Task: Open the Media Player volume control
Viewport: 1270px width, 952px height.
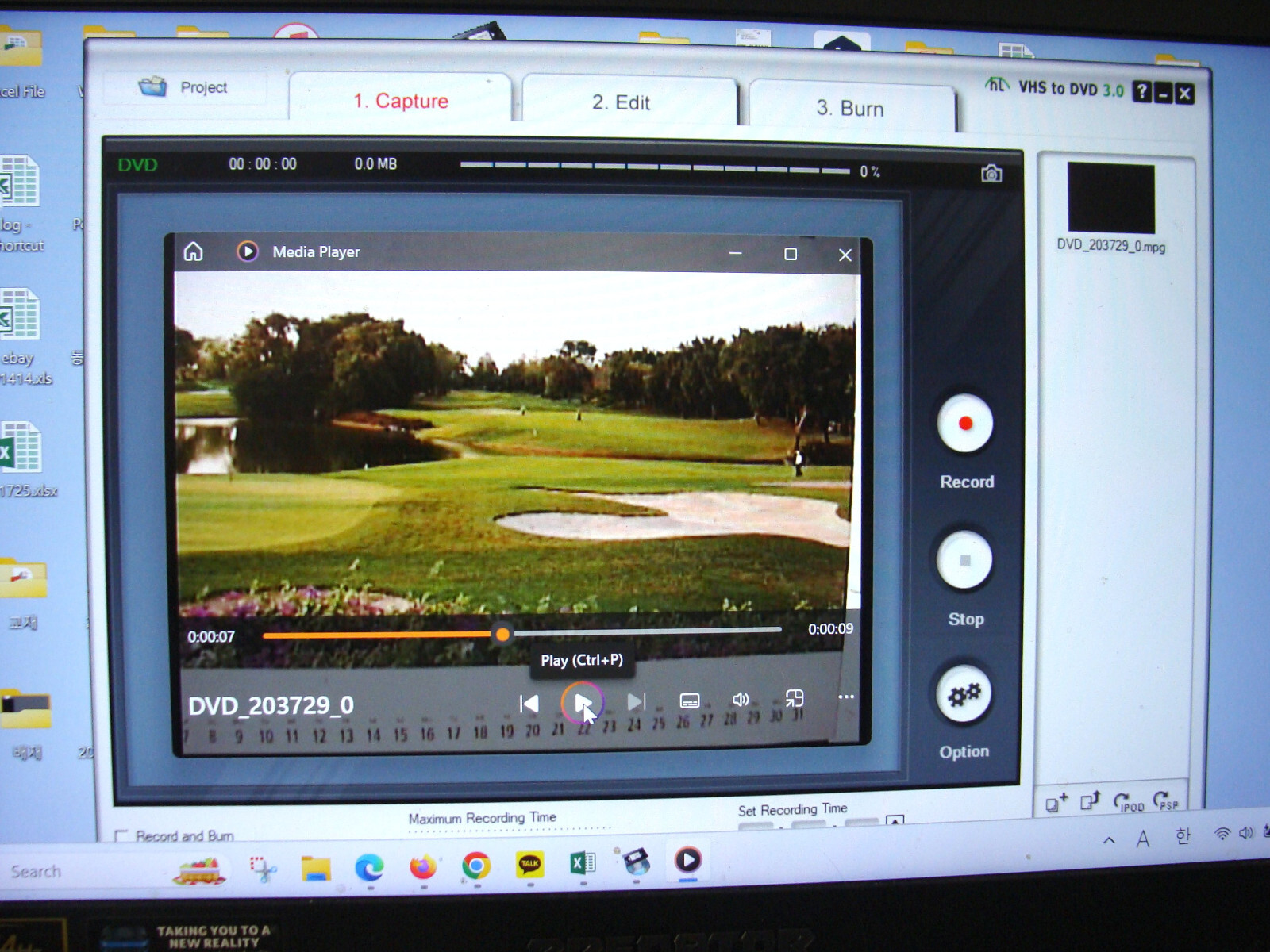Action: point(741,699)
